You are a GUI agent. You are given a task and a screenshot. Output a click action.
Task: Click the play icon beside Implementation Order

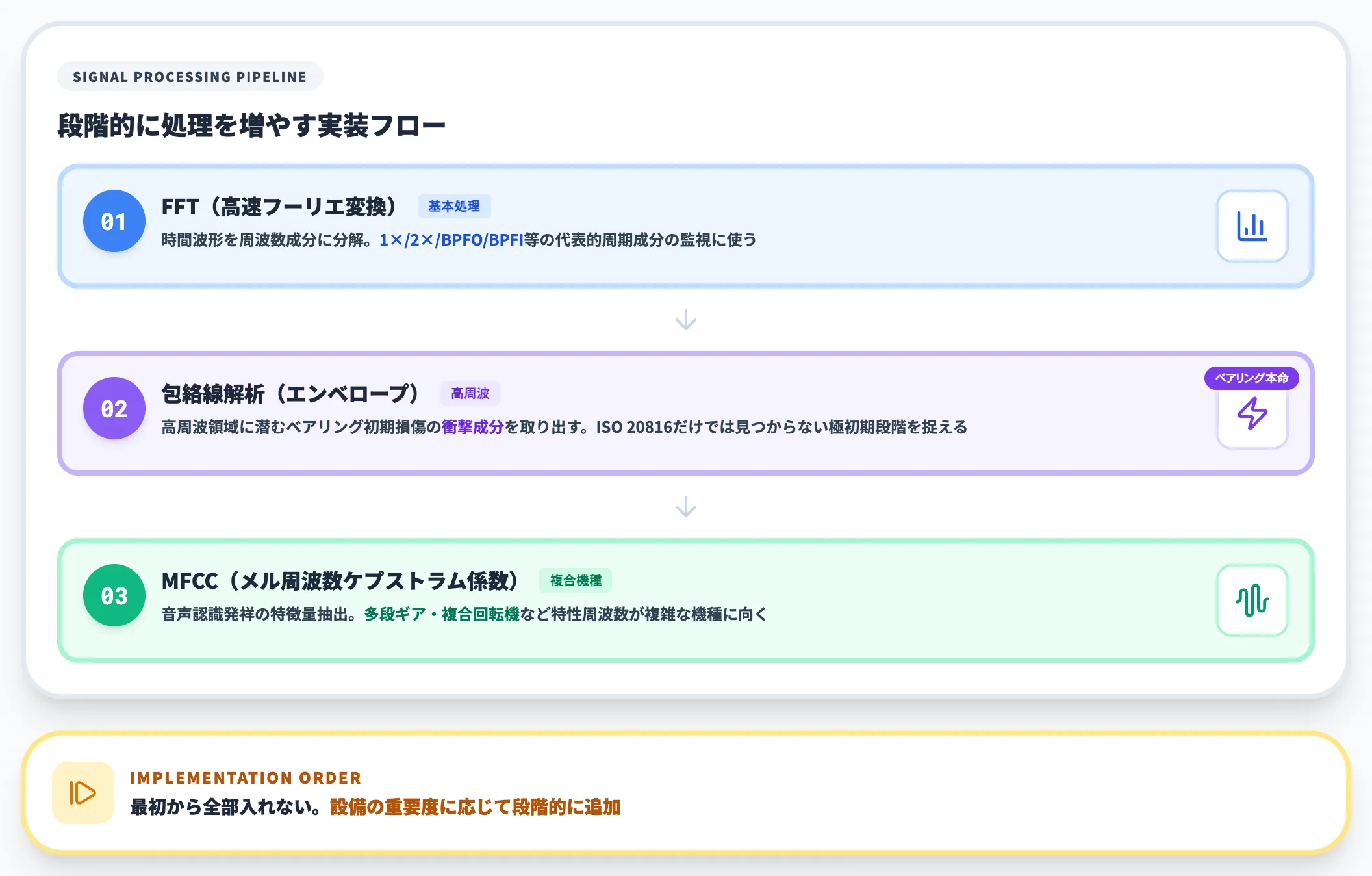[83, 793]
